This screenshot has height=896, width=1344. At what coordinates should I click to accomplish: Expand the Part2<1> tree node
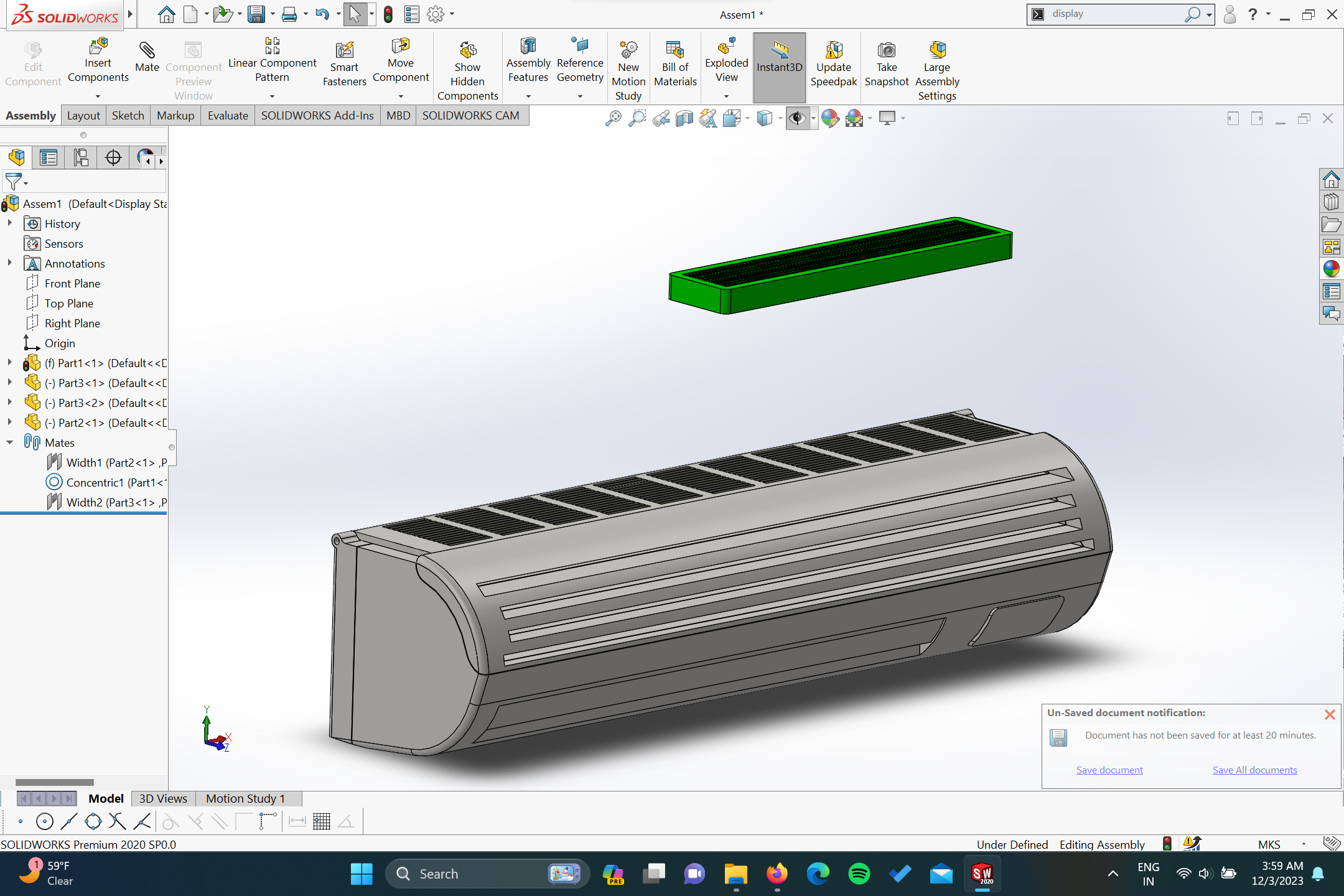pyautogui.click(x=9, y=422)
